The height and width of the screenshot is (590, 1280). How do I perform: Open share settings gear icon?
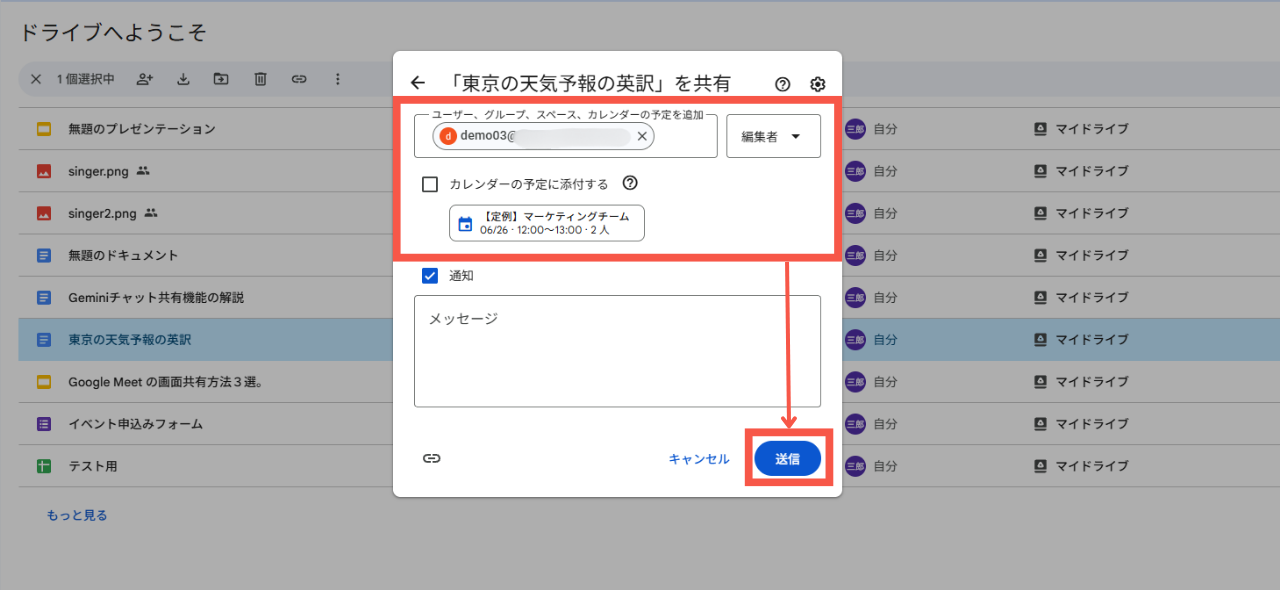(817, 84)
